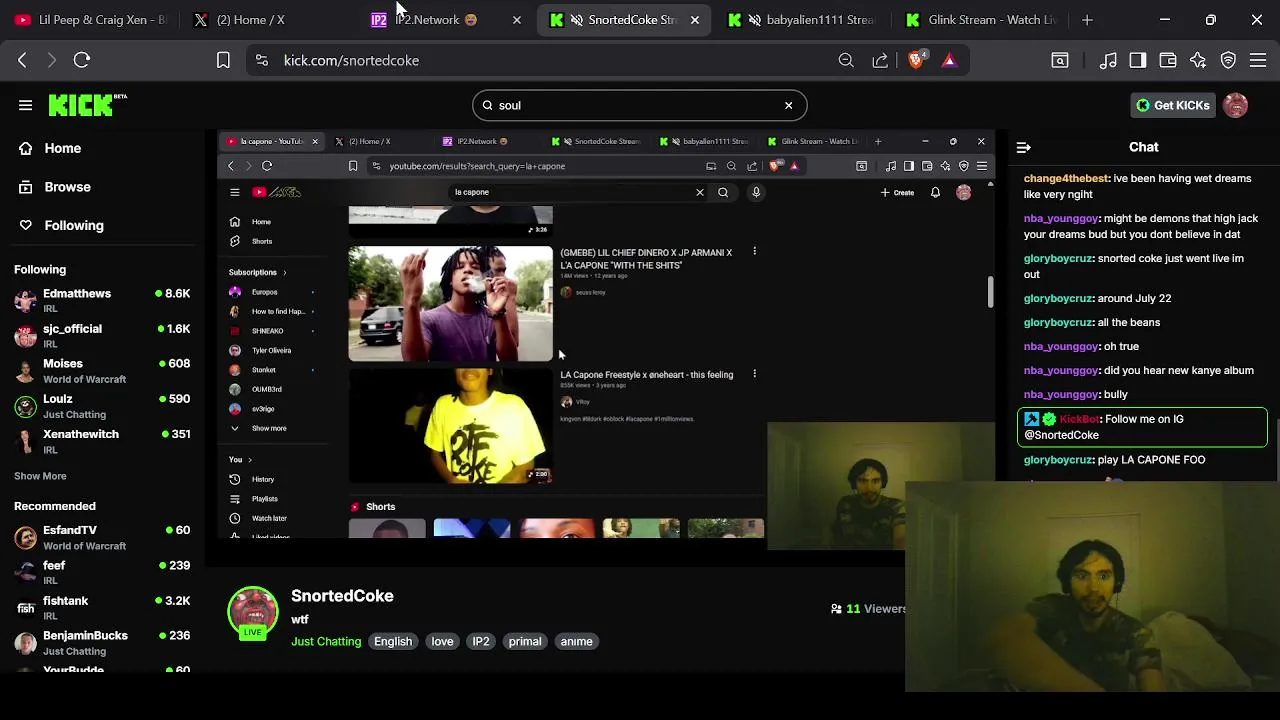Screen dimensions: 1280x720
Task: Open EsfandTV in Recommended list
Action: 100,537
